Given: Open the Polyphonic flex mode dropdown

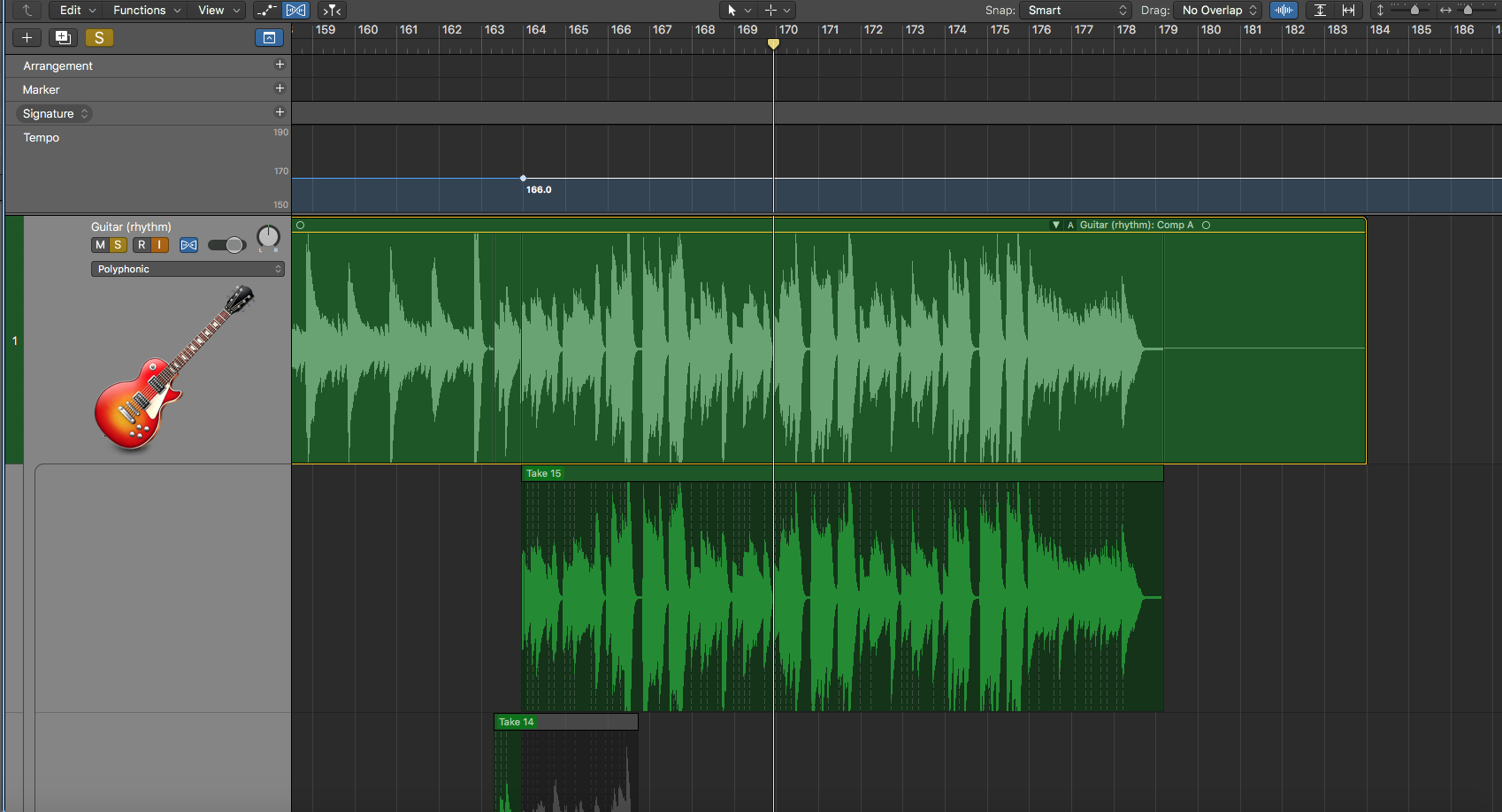Looking at the screenshot, I should 188,269.
